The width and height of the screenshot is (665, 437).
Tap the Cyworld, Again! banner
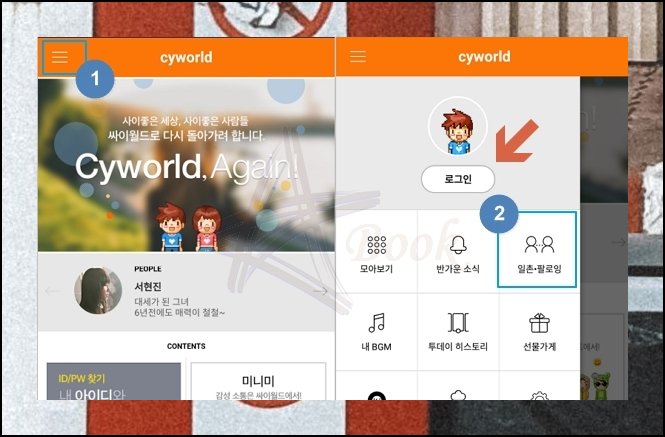coord(187,166)
